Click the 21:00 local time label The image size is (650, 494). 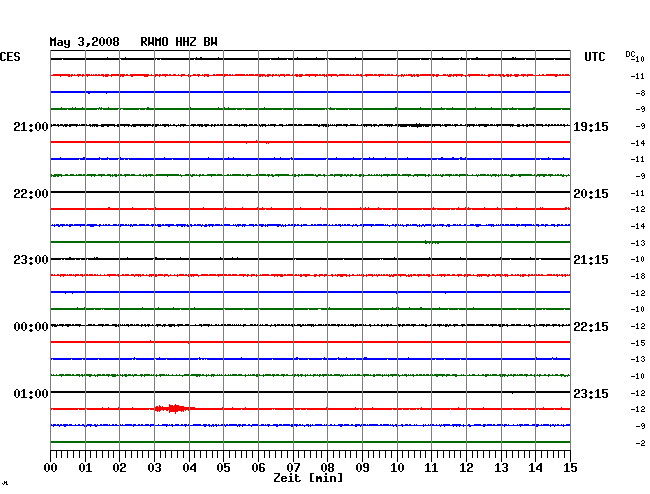[31, 126]
